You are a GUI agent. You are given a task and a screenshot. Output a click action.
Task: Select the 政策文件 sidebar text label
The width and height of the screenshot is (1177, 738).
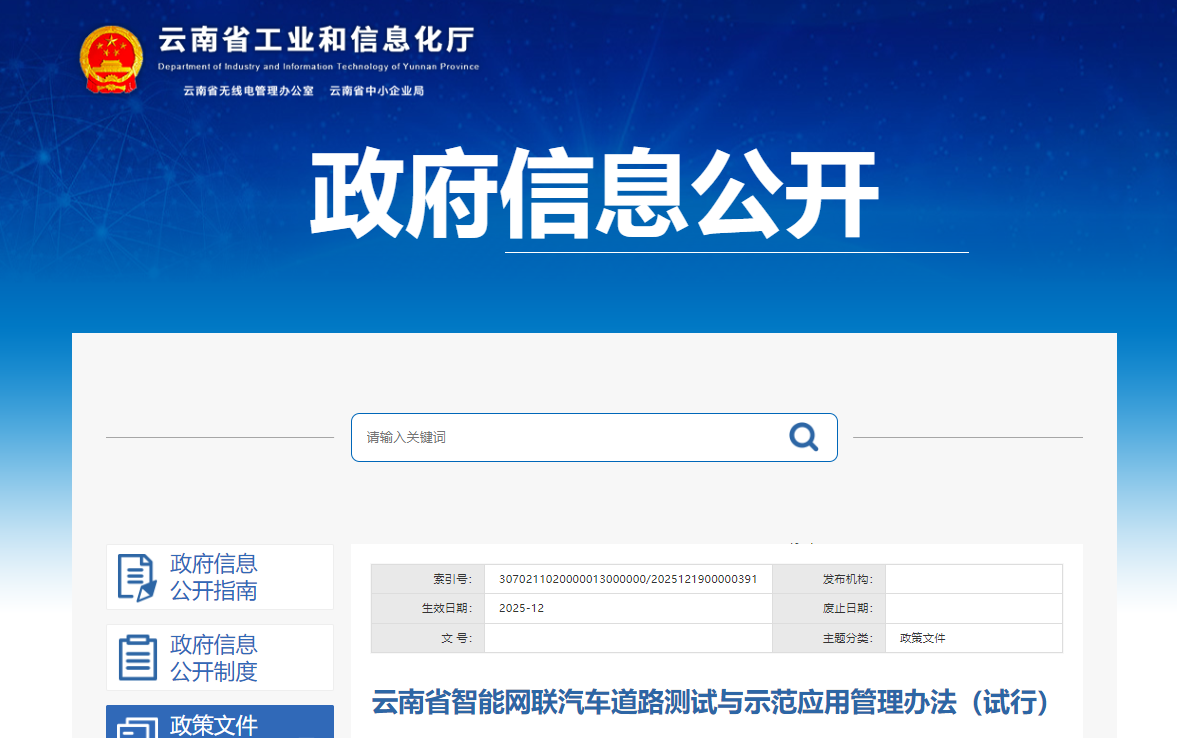point(213,725)
